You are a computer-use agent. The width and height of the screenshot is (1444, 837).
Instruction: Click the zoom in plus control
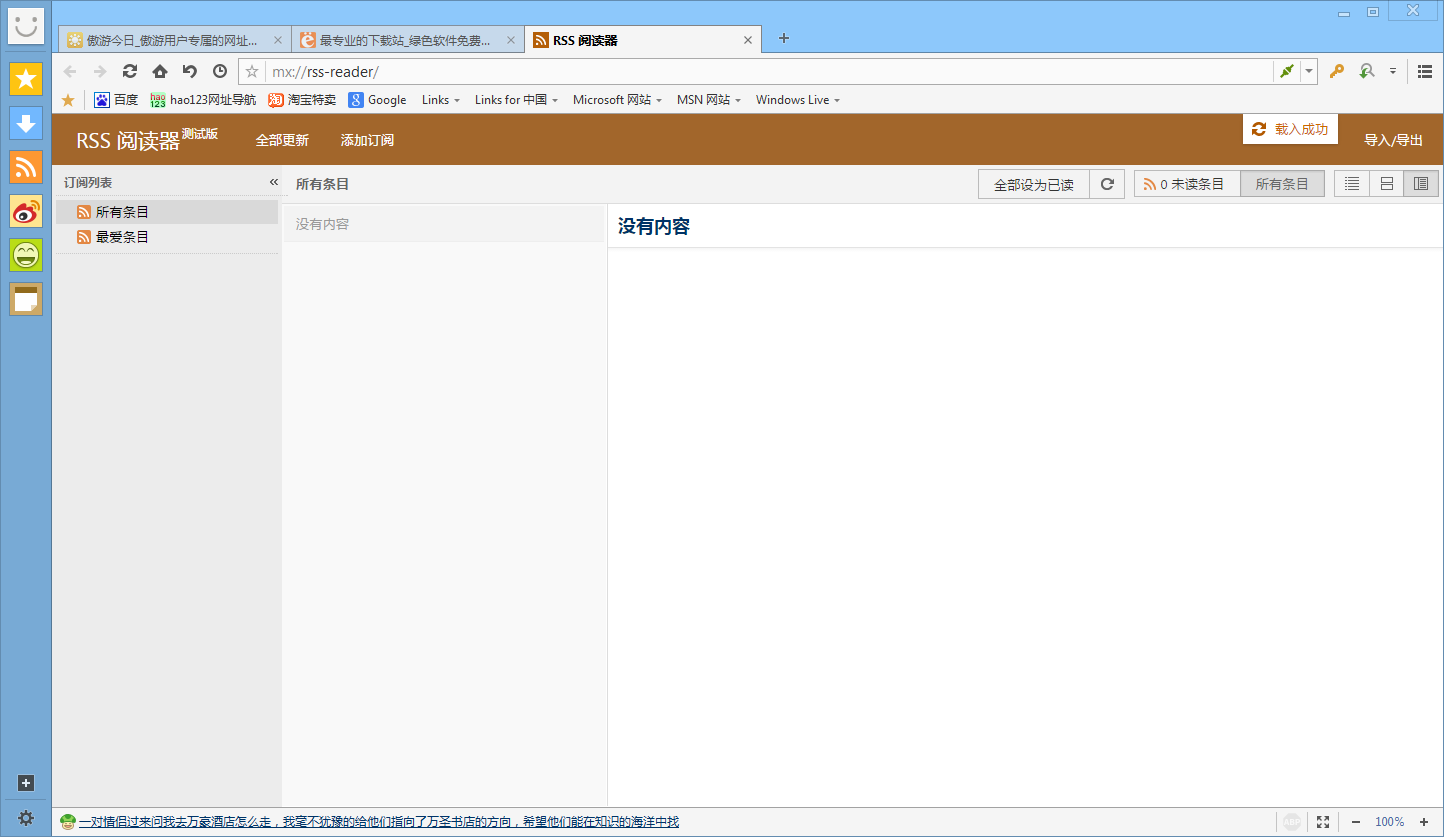[1424, 822]
